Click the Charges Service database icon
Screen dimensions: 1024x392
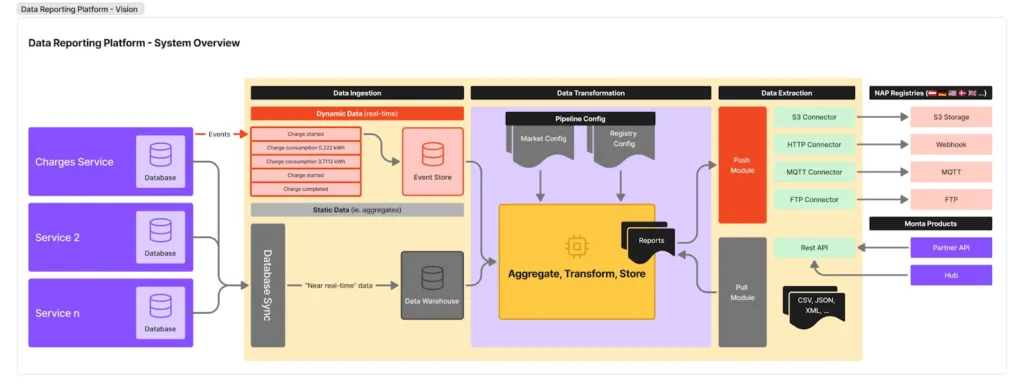(x=160, y=155)
